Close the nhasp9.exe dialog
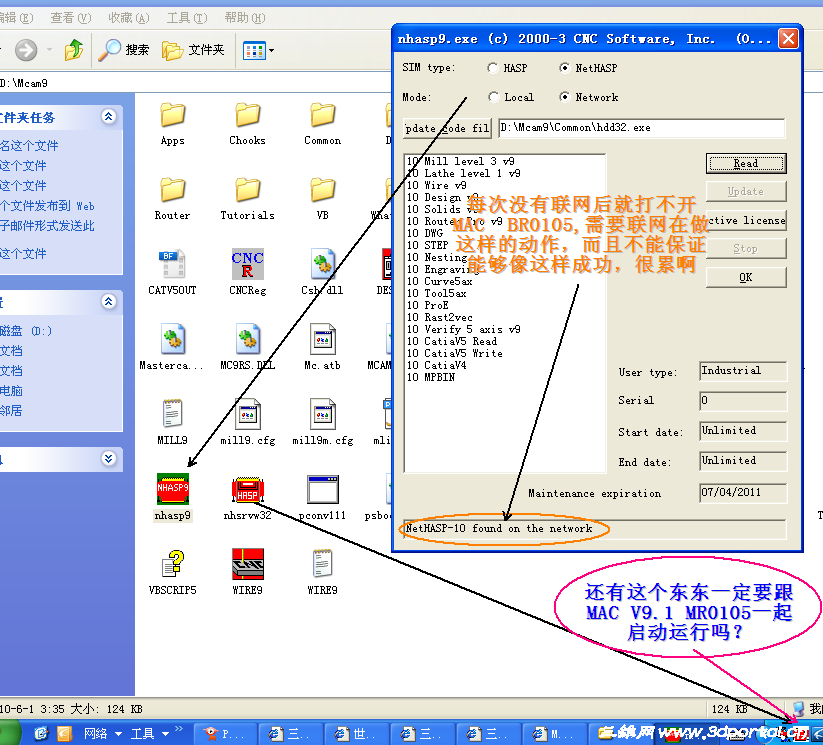The height and width of the screenshot is (745, 823). [788, 39]
